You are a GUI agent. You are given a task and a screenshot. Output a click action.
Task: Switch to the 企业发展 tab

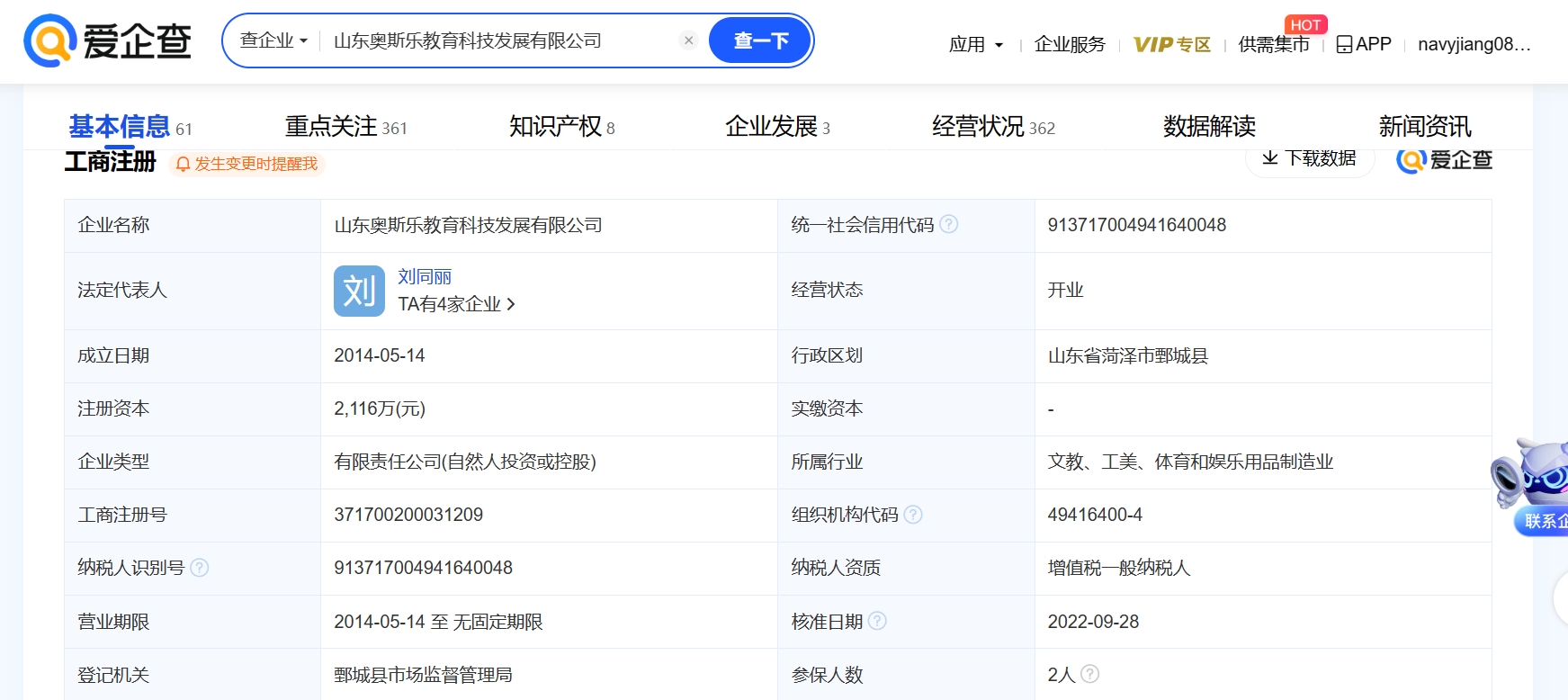click(777, 127)
